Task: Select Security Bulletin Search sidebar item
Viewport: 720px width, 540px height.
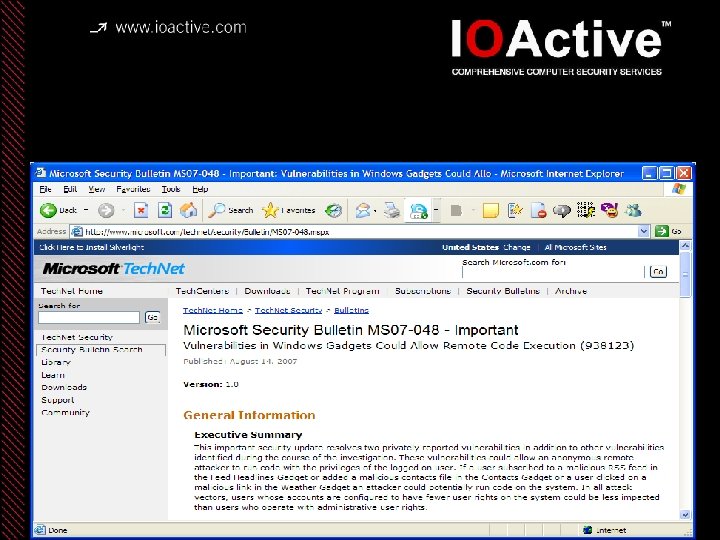Action: pyautogui.click(x=101, y=350)
